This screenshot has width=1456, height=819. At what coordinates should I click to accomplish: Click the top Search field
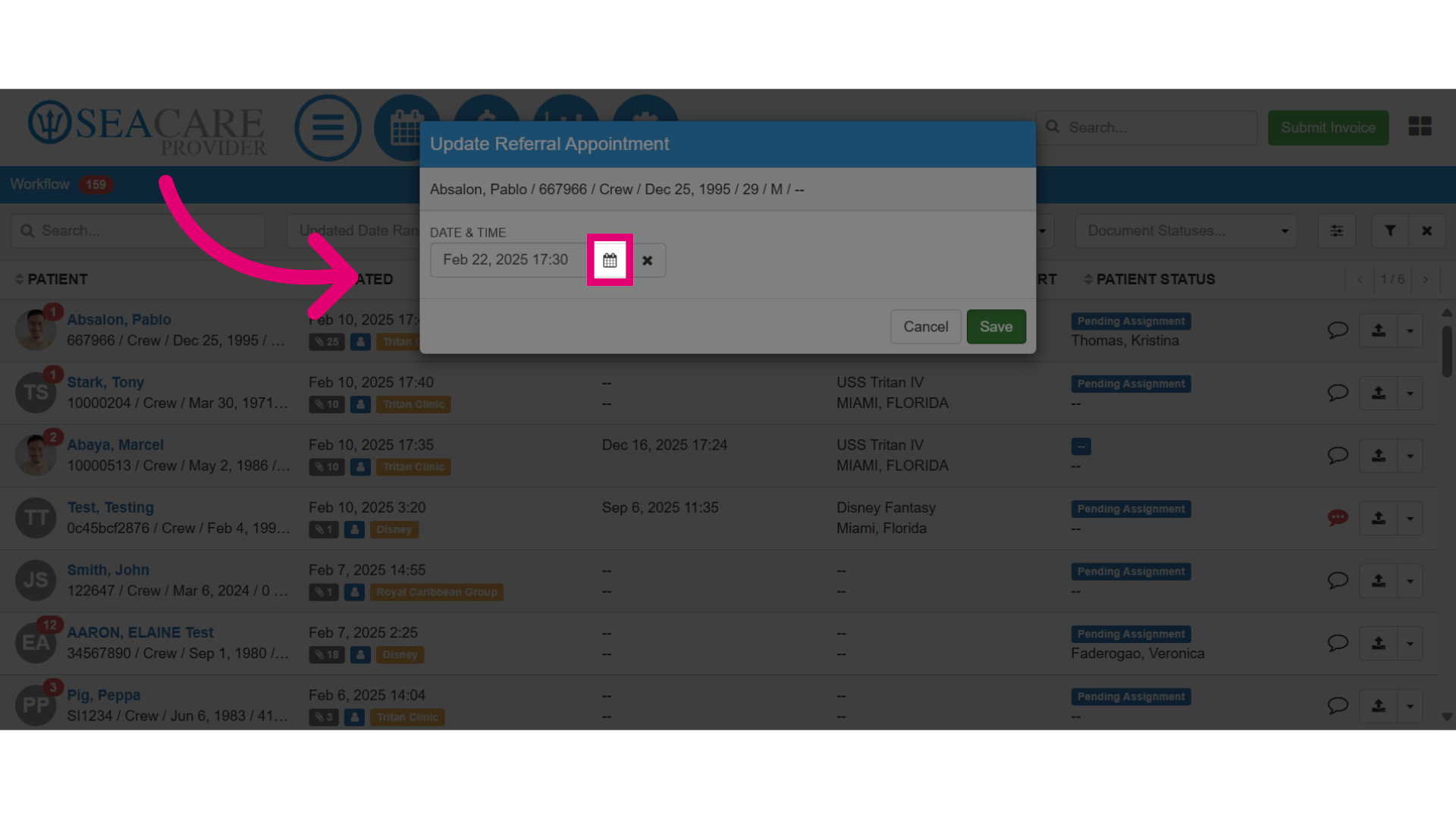pyautogui.click(x=1147, y=127)
